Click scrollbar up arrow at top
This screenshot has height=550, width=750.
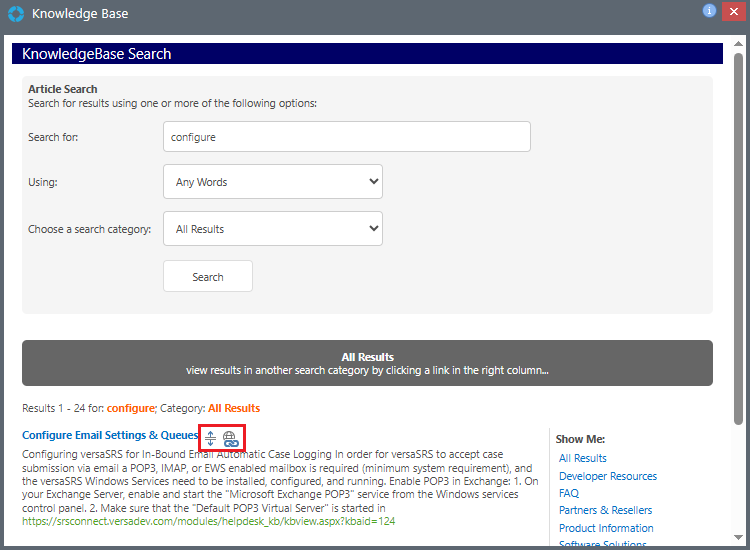click(739, 44)
